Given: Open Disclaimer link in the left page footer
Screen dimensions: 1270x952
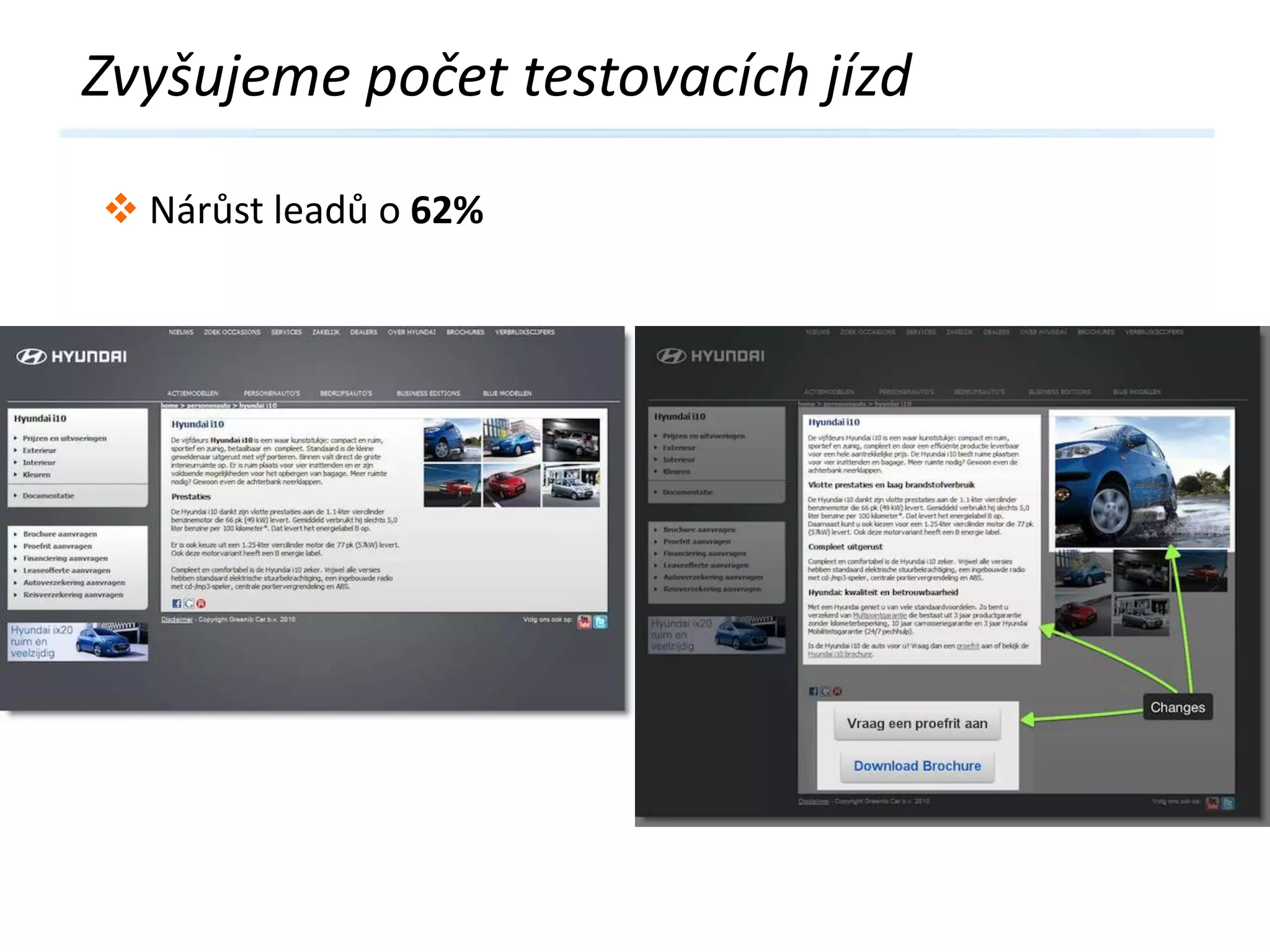Looking at the screenshot, I should (177, 619).
